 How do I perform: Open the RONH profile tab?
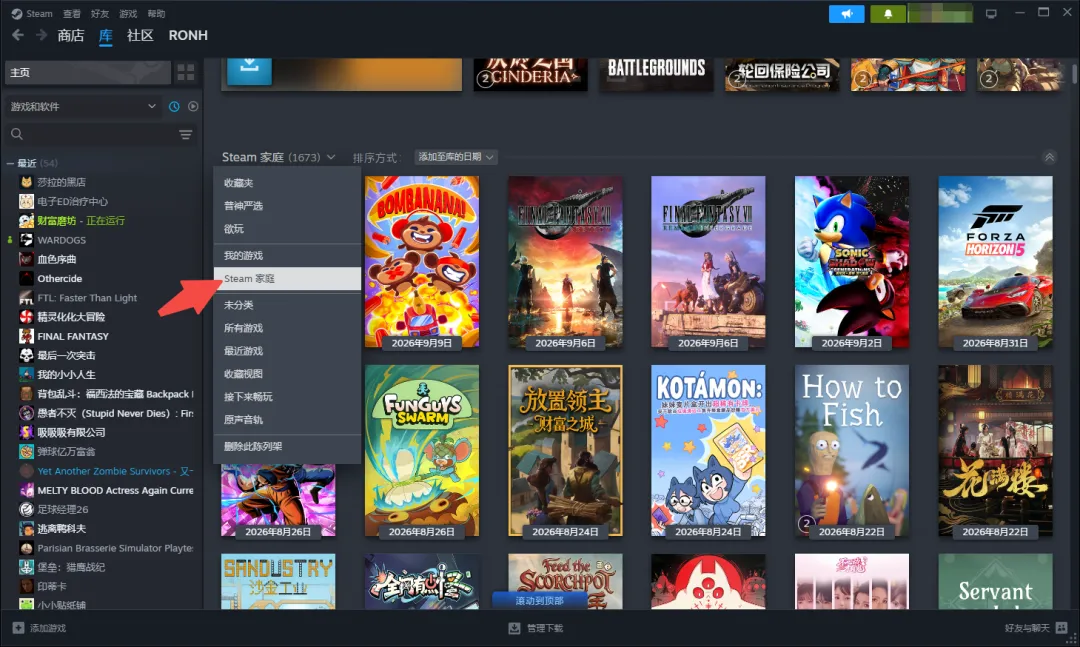pyautogui.click(x=188, y=35)
